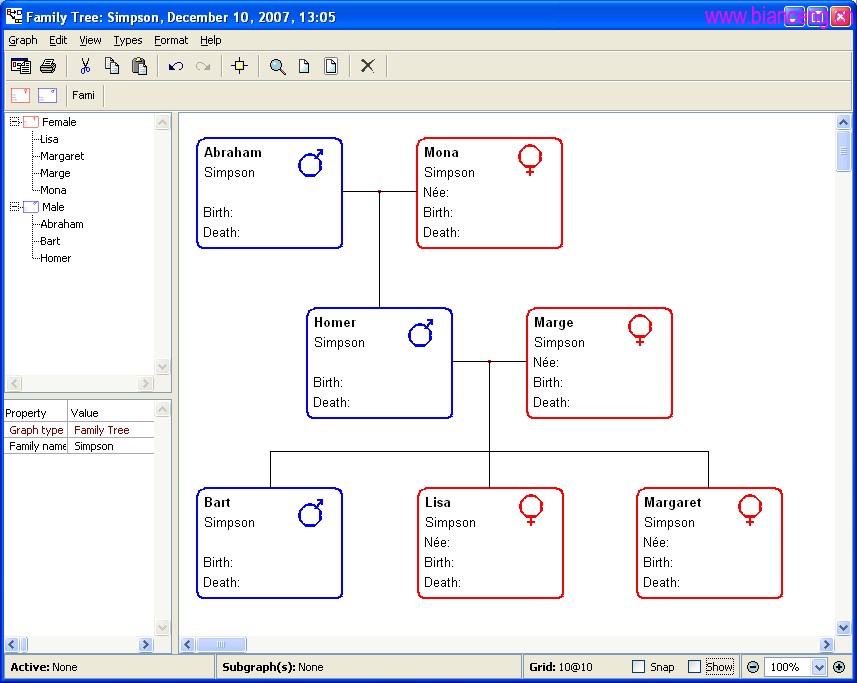This screenshot has width=857, height=683.
Task: Collapse the Male tree node
Action: point(14,207)
